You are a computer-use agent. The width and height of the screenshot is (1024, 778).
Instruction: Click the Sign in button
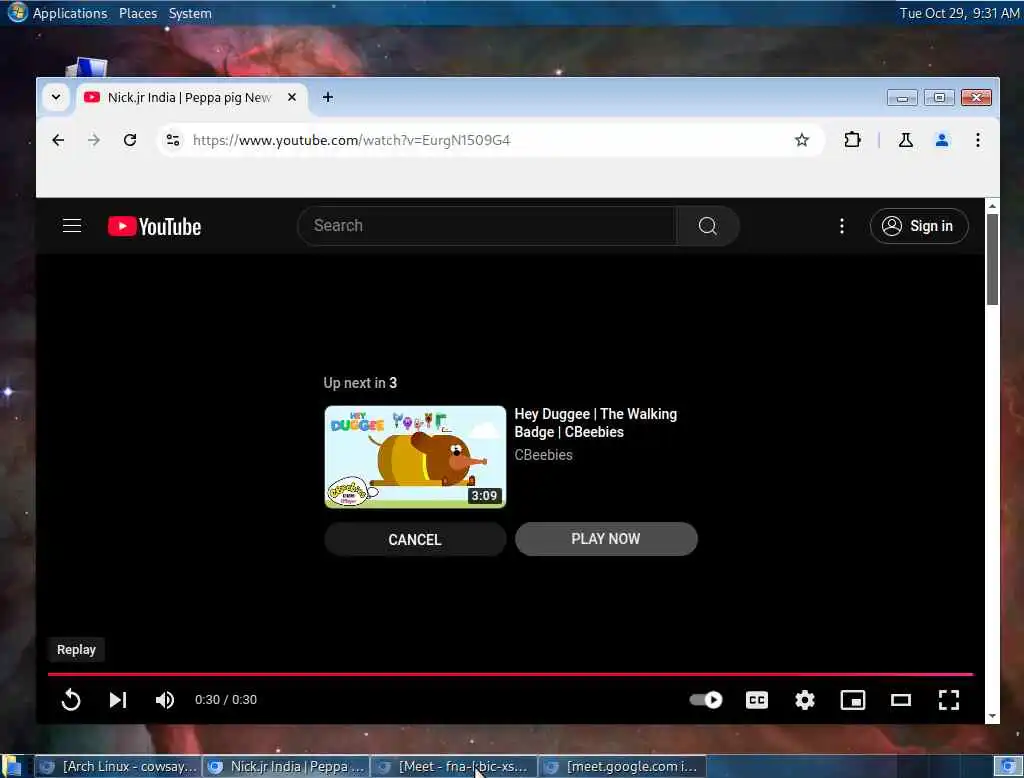point(918,226)
